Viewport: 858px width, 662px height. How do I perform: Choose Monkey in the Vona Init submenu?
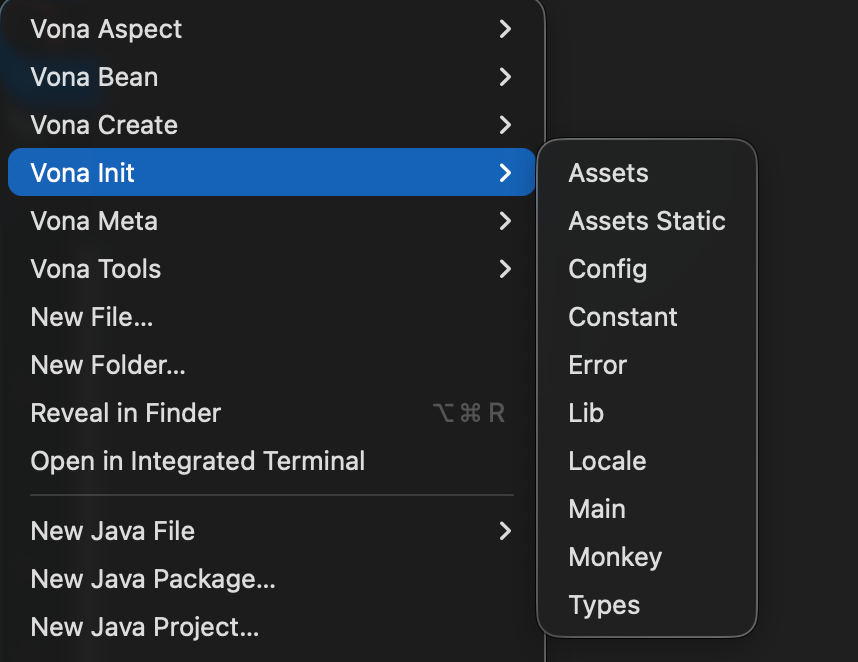[x=615, y=557]
